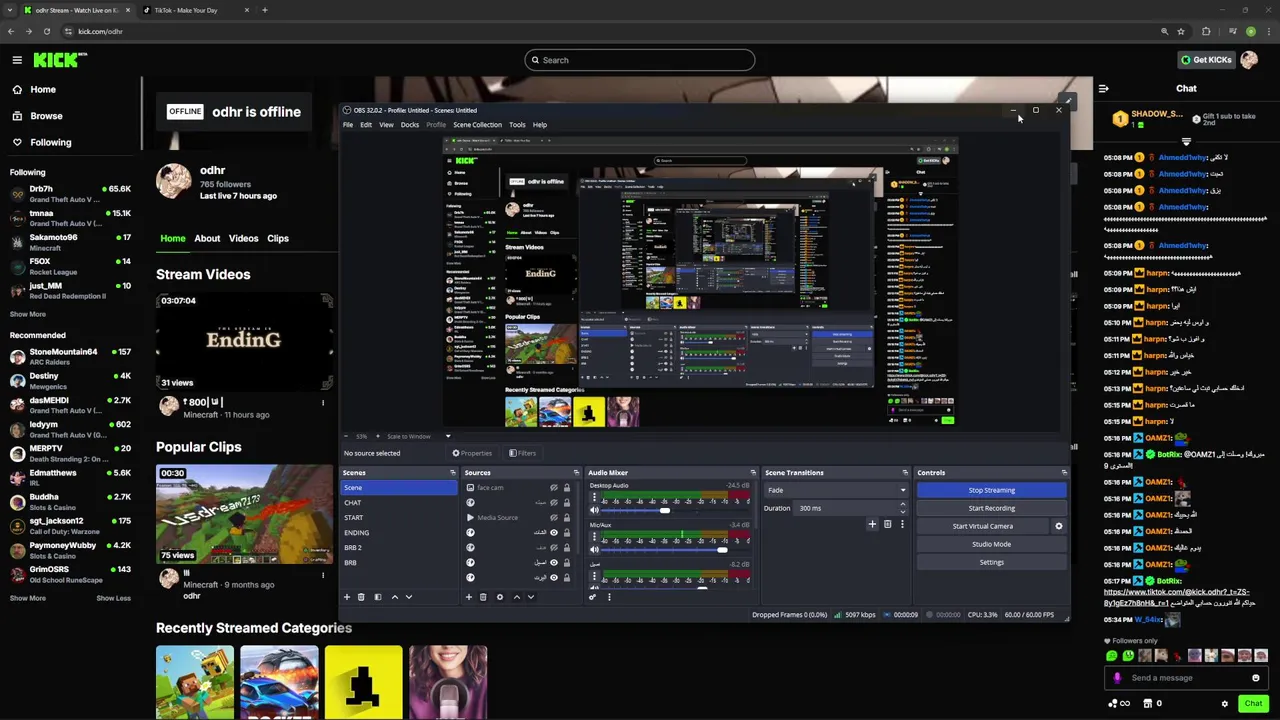Screen dimensions: 1280x720
Task: Open the OBS Docks menu
Action: 410,125
